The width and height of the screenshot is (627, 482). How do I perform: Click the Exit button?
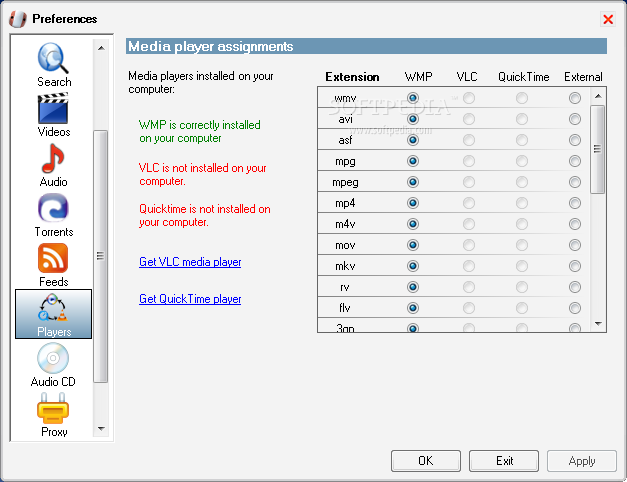point(504,461)
